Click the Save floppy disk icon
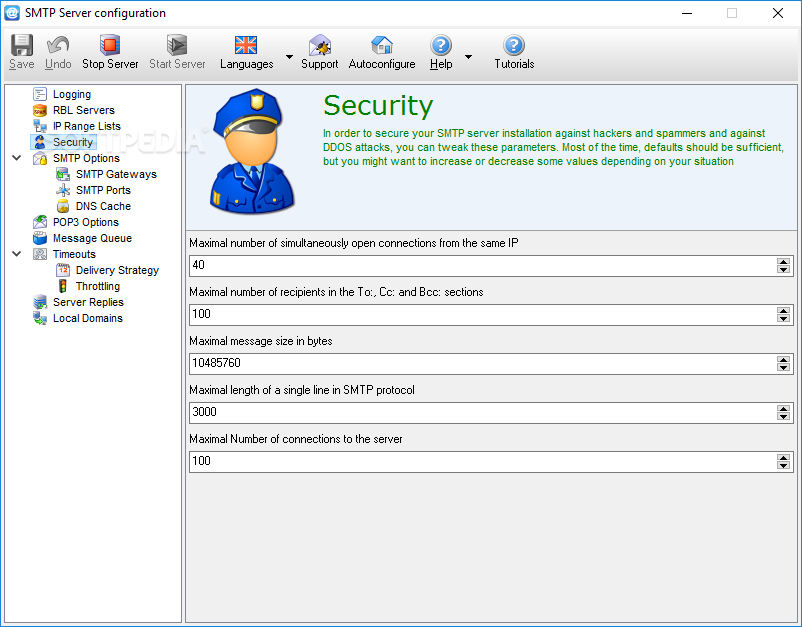Viewport: 802px width, 627px height. pyautogui.click(x=22, y=45)
